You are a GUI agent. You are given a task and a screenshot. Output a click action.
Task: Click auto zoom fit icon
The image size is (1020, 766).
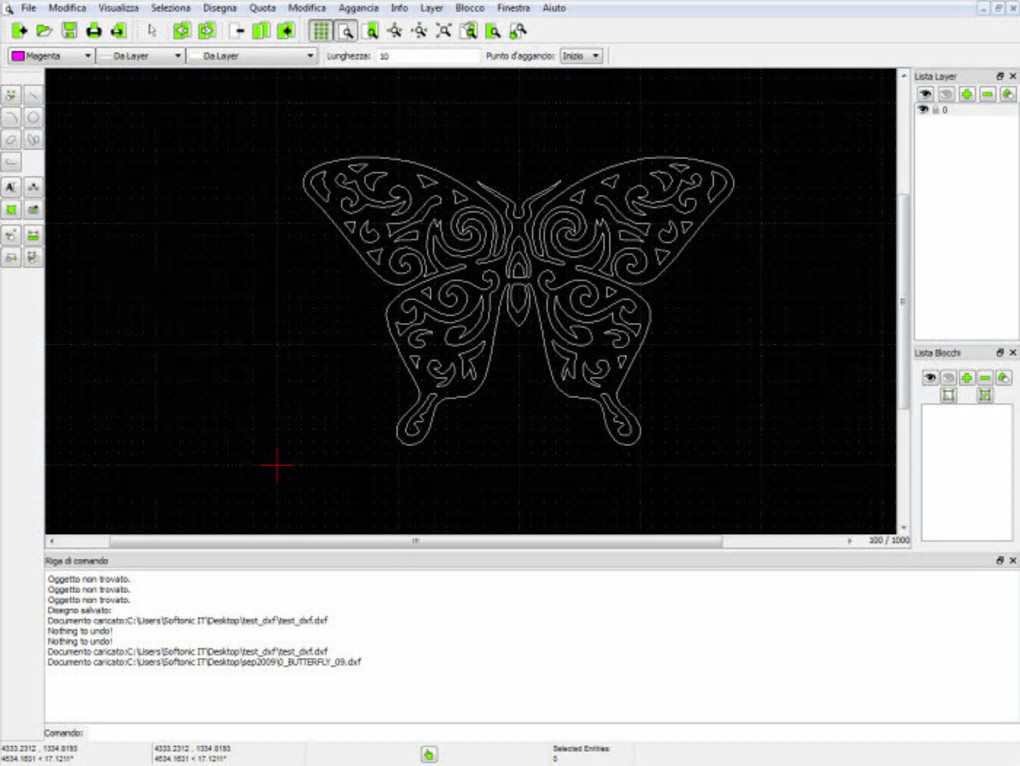click(x=444, y=31)
